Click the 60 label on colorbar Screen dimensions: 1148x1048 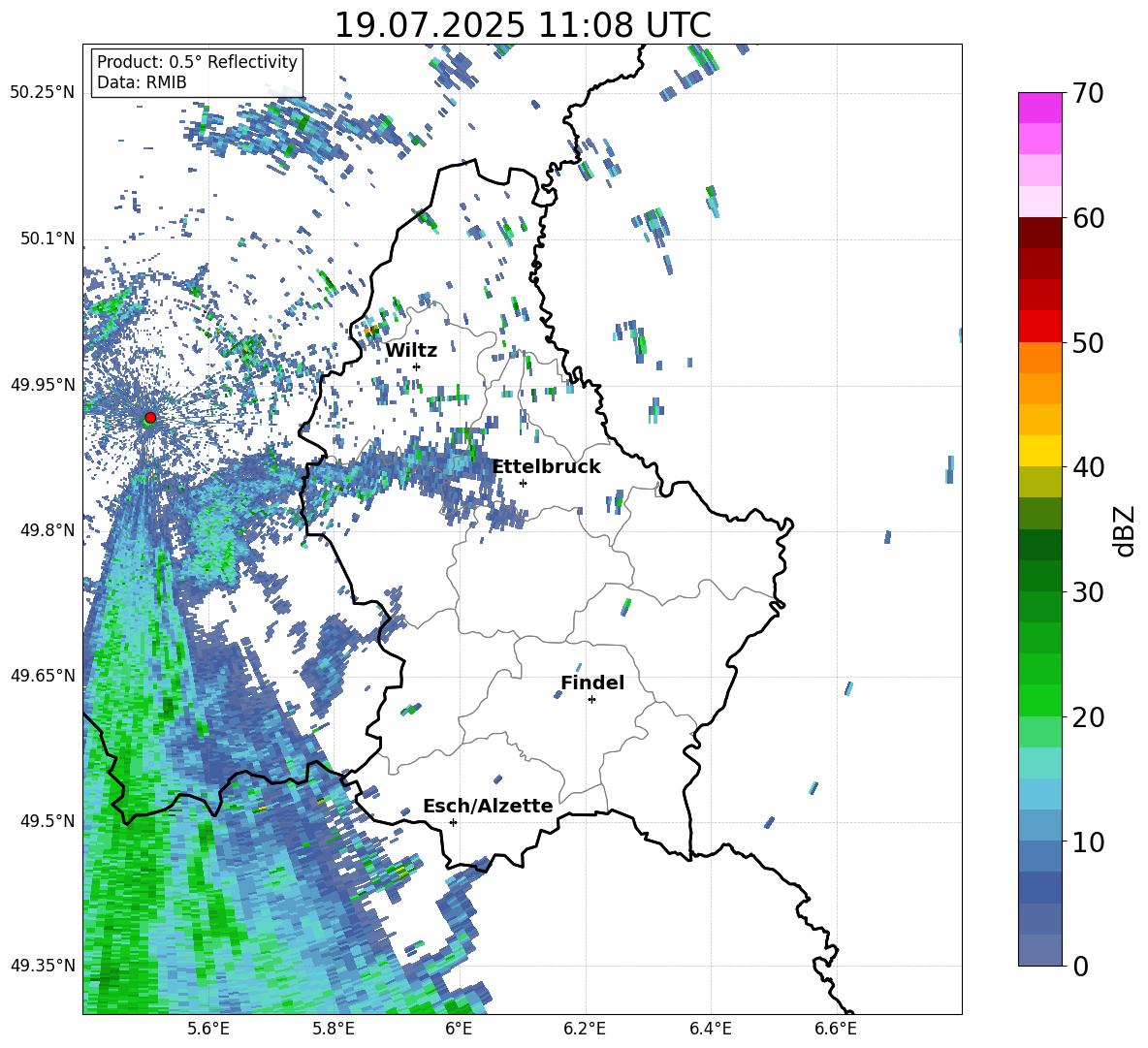tap(1089, 218)
